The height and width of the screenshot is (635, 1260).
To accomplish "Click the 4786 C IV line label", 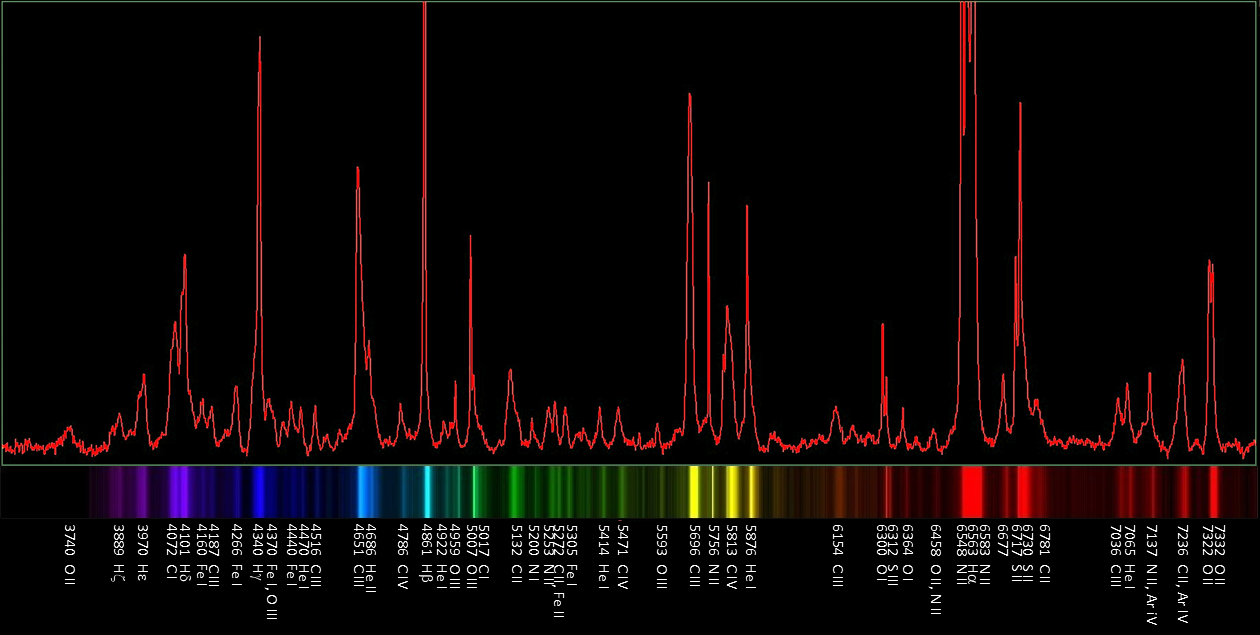I will (402, 555).
